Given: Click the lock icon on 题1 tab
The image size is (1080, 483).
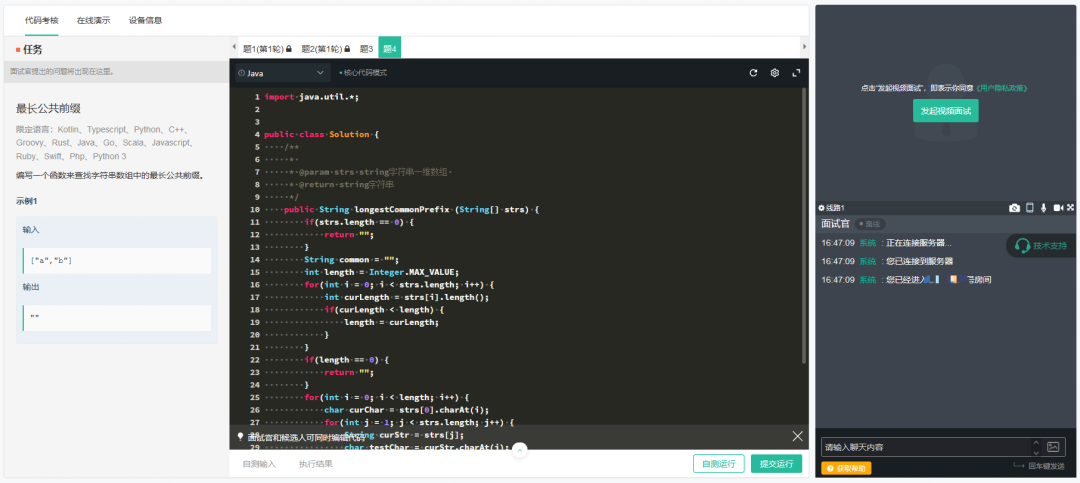Looking at the screenshot, I should point(289,49).
